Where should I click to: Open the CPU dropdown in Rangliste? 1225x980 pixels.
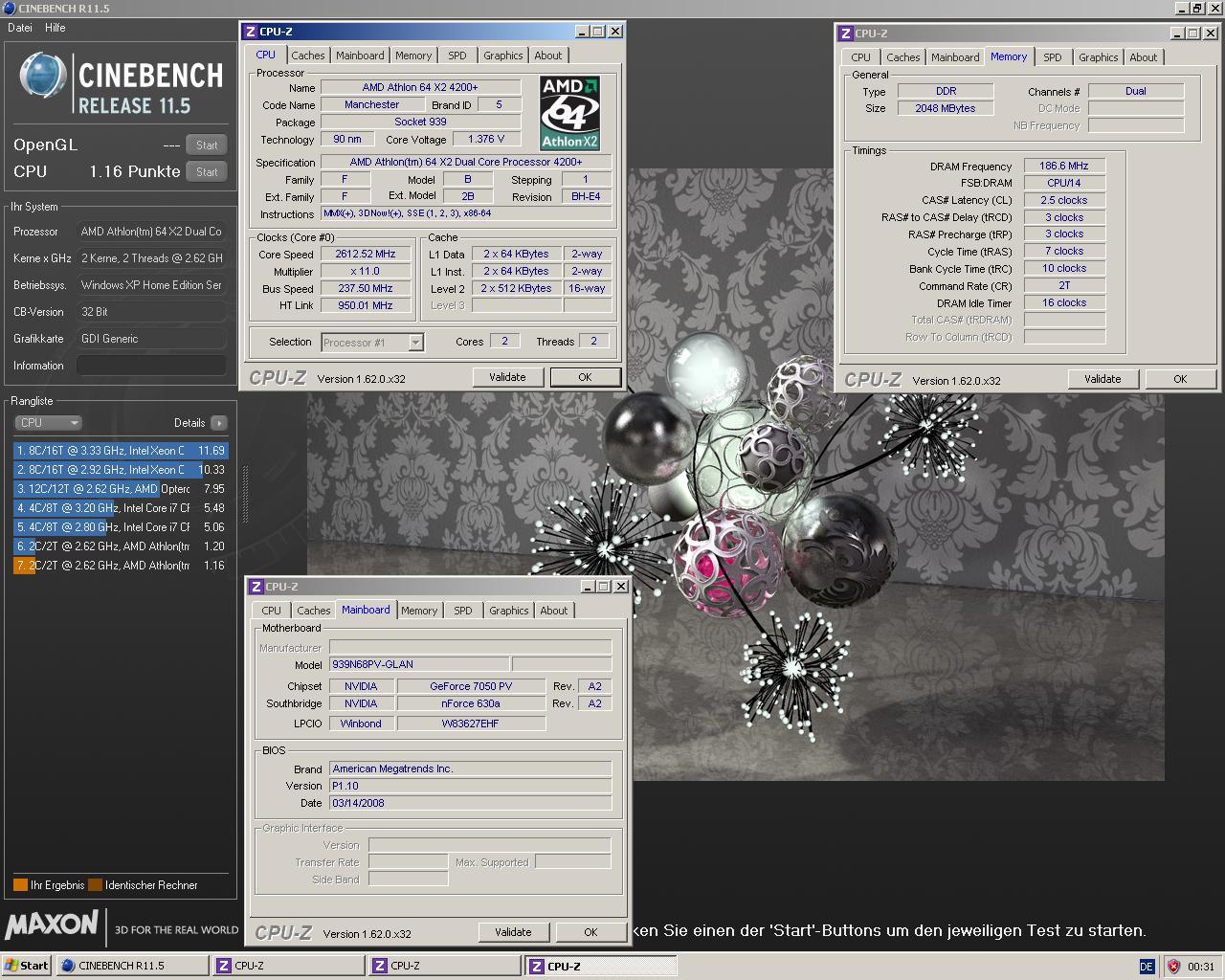click(48, 422)
